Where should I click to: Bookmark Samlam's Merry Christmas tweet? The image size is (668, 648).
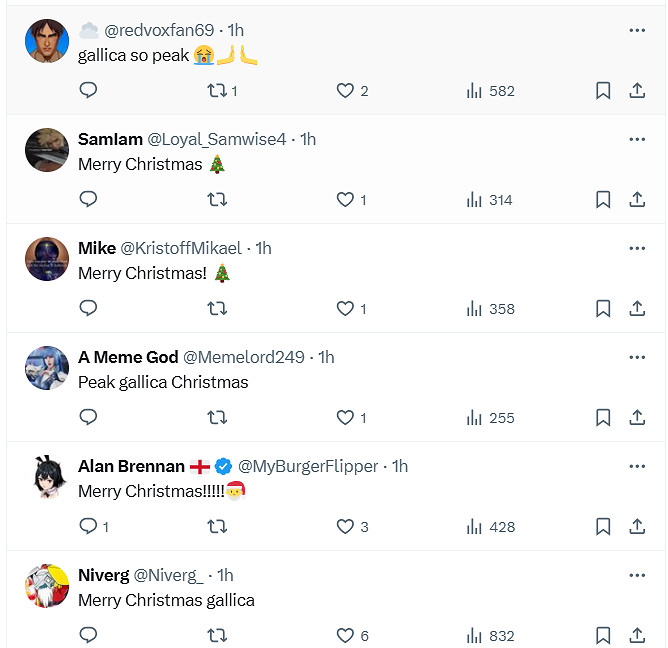[x=603, y=200]
